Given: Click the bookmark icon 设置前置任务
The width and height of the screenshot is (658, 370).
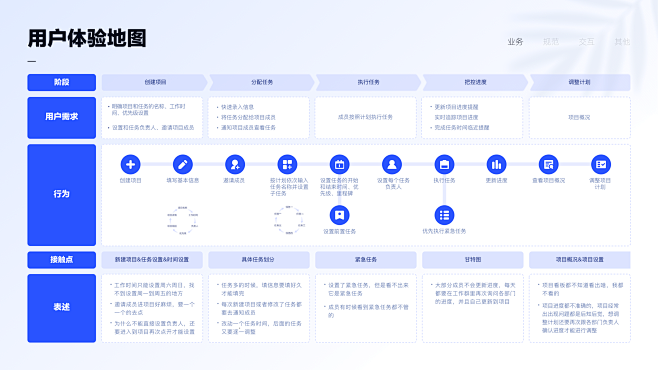Looking at the screenshot, I should pos(339,215).
